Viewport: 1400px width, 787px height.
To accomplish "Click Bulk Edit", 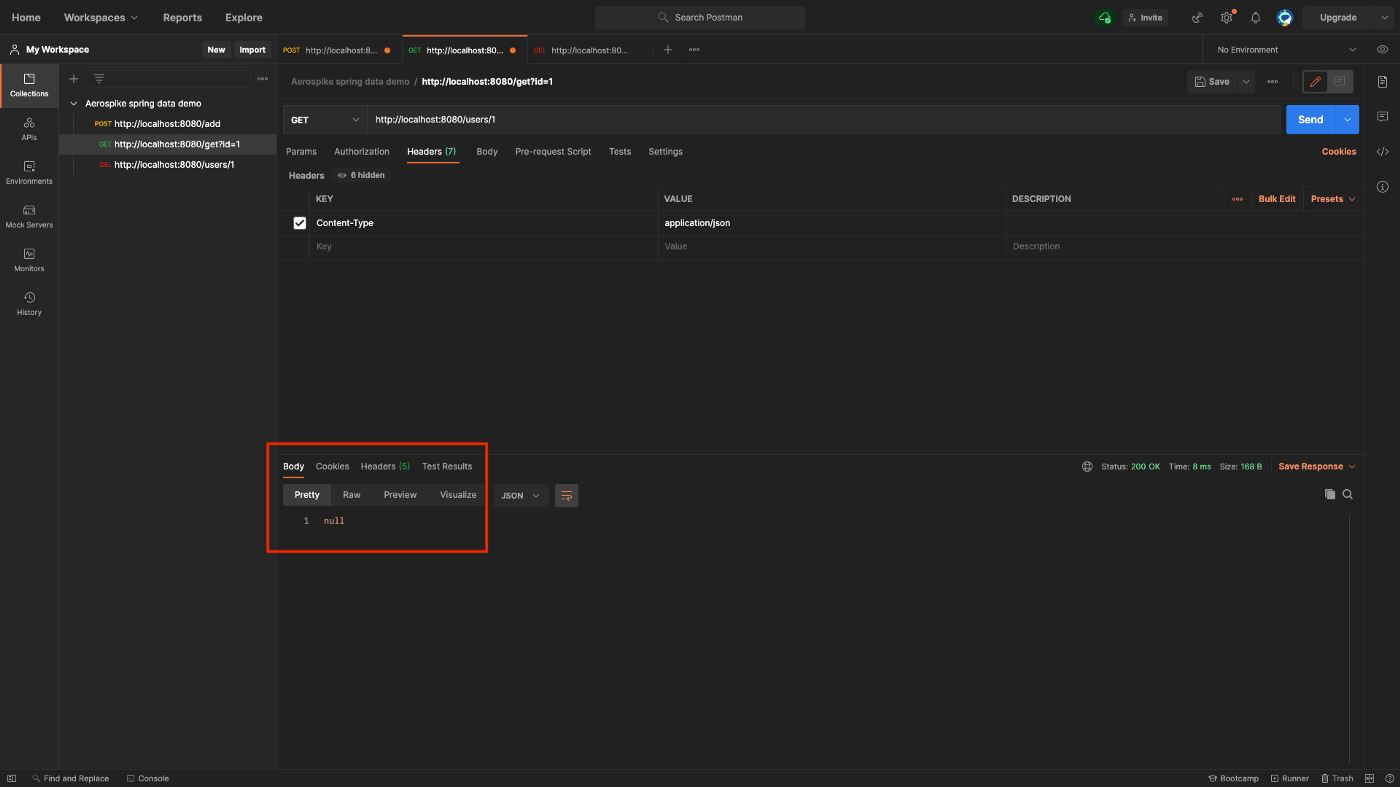I will coord(1277,198).
